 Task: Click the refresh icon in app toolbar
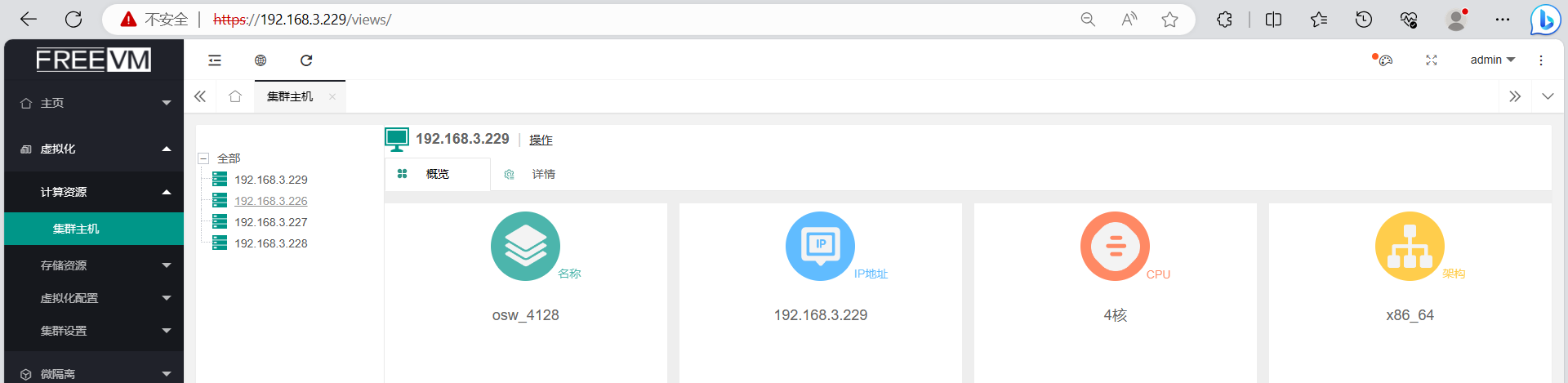[x=306, y=60]
